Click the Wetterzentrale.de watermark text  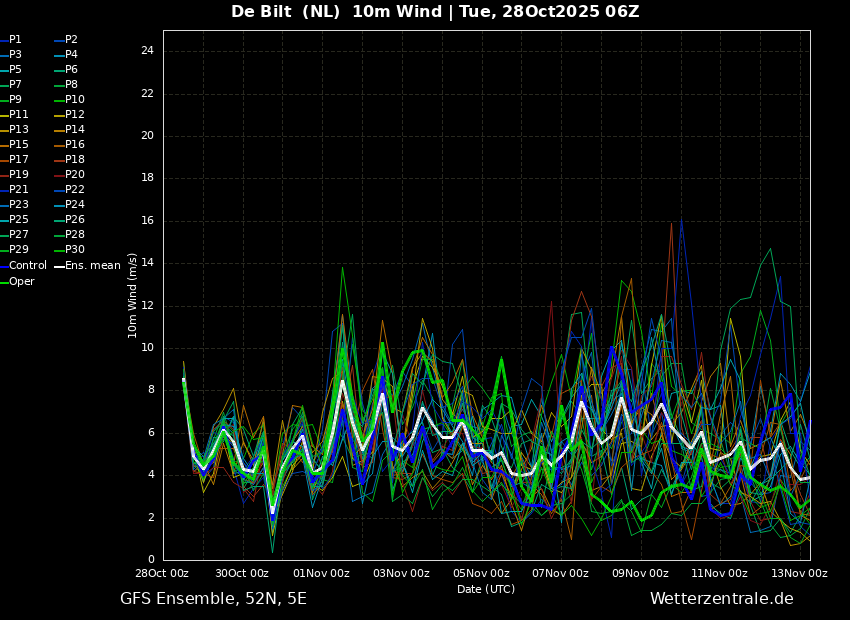click(x=722, y=599)
